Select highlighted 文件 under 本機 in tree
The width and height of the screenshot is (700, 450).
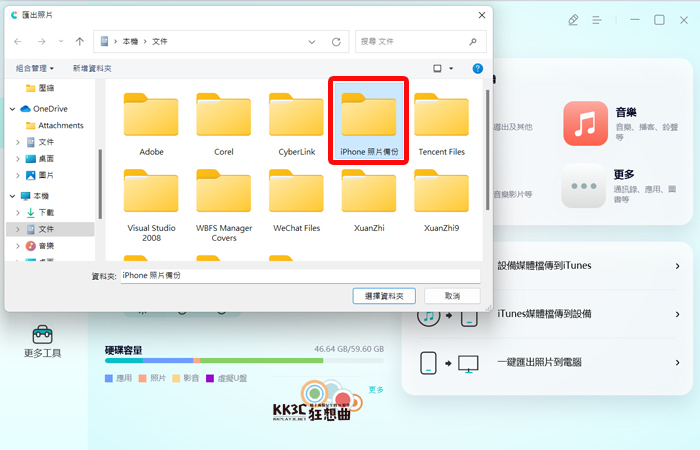pos(50,229)
